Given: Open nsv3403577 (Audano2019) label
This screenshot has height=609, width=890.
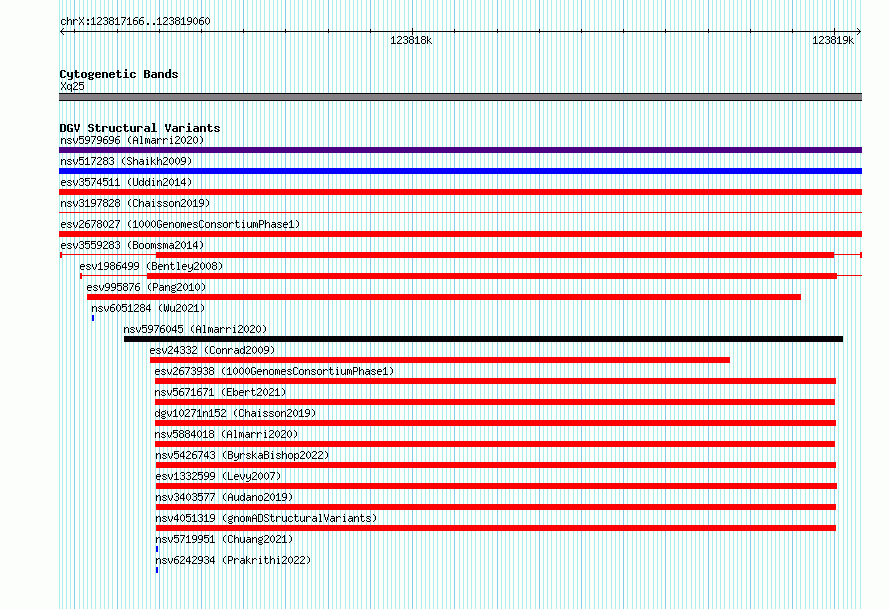Looking at the screenshot, I should [224, 497].
